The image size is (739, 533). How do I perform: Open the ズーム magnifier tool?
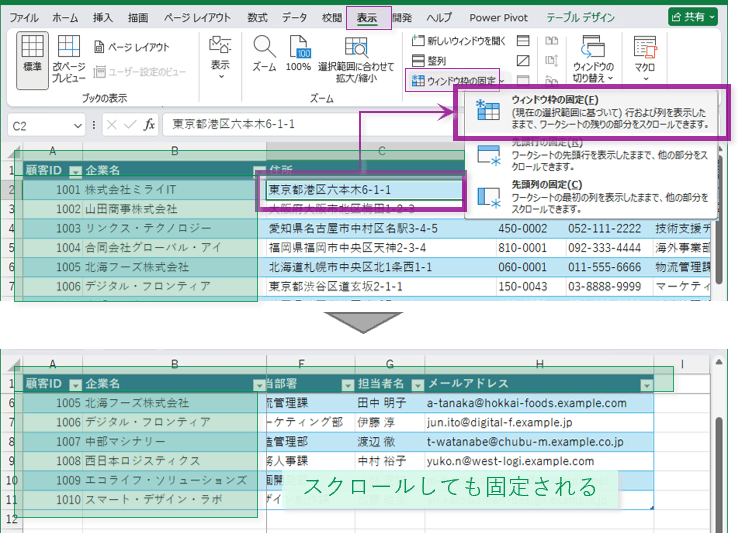coord(264,54)
